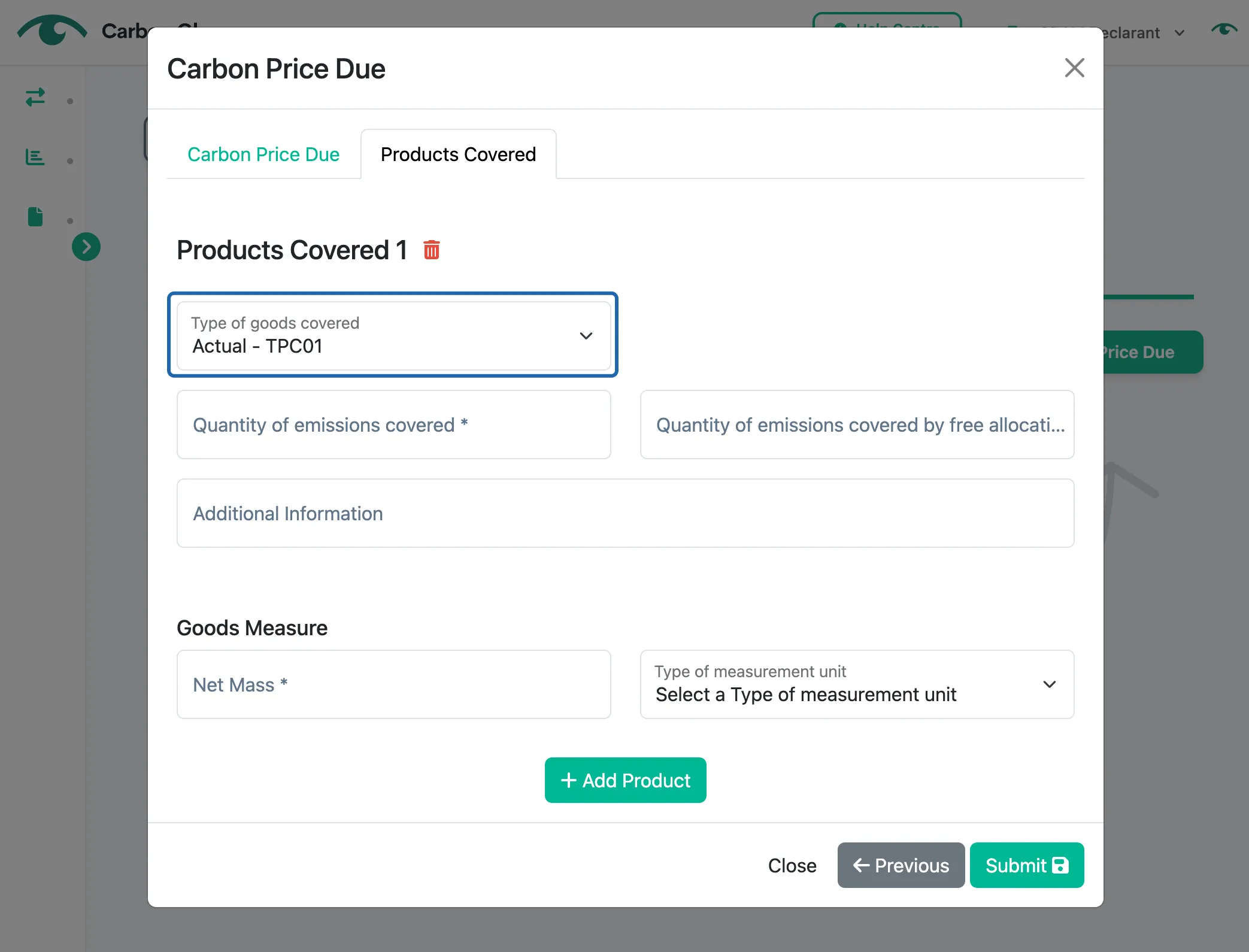Focus the Quantity of emissions covered field
This screenshot has height=952, width=1249.
click(x=394, y=425)
